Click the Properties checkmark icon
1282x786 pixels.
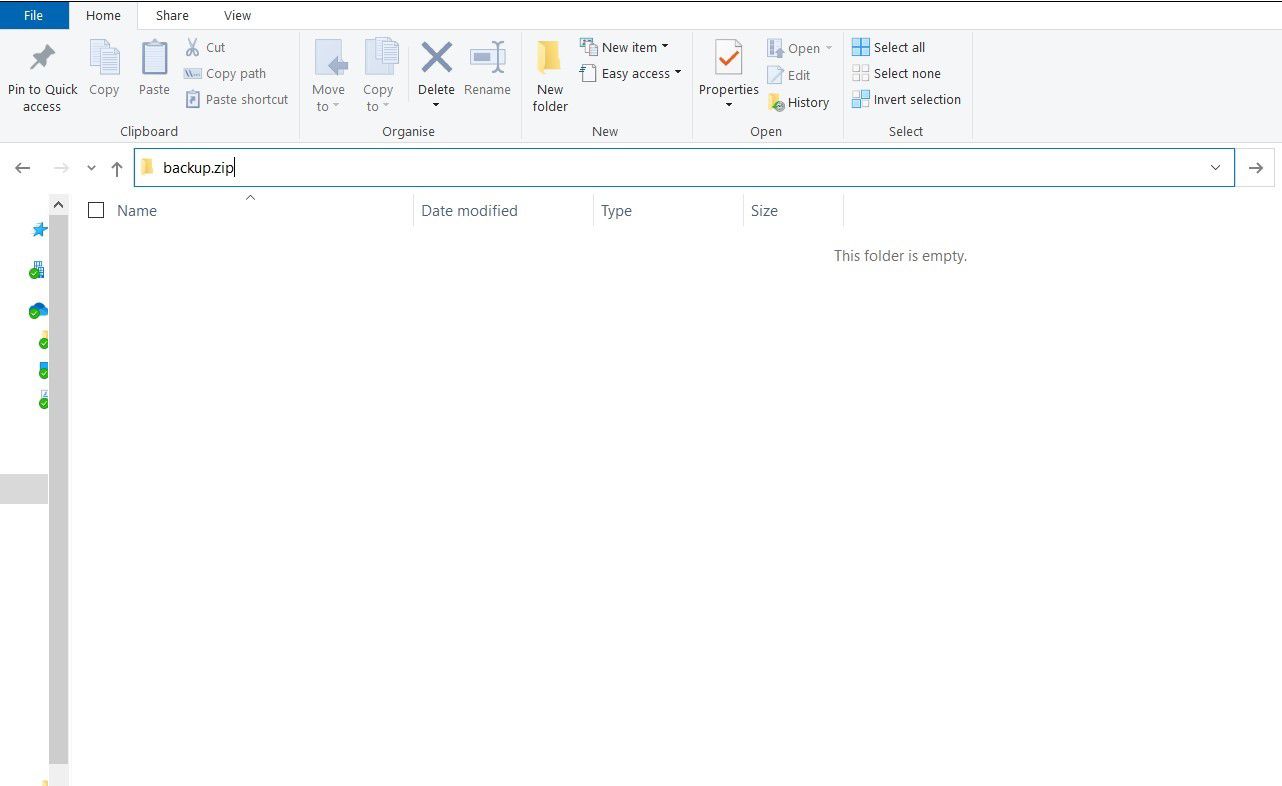tap(728, 58)
